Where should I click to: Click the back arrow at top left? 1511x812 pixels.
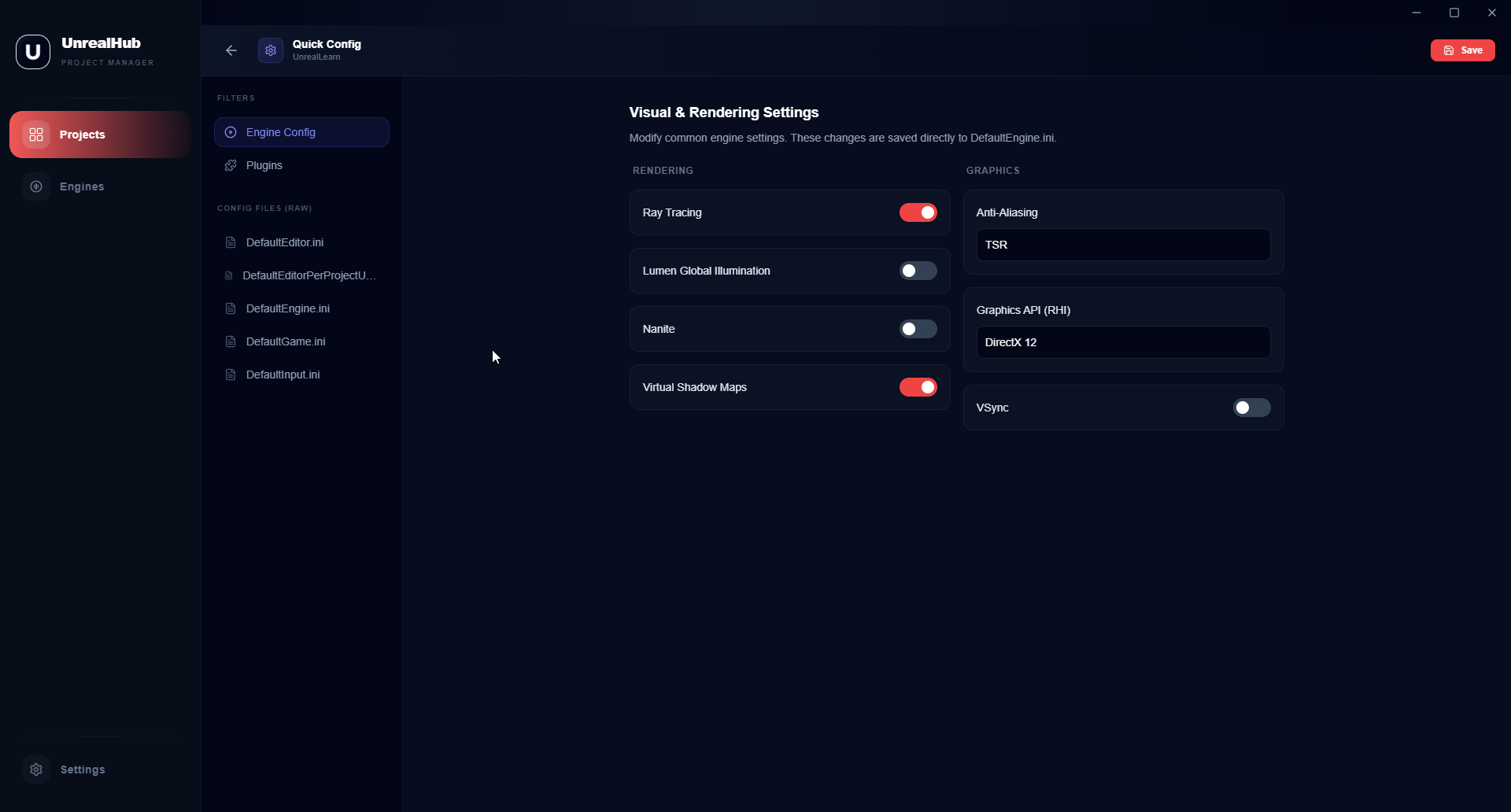coord(231,50)
